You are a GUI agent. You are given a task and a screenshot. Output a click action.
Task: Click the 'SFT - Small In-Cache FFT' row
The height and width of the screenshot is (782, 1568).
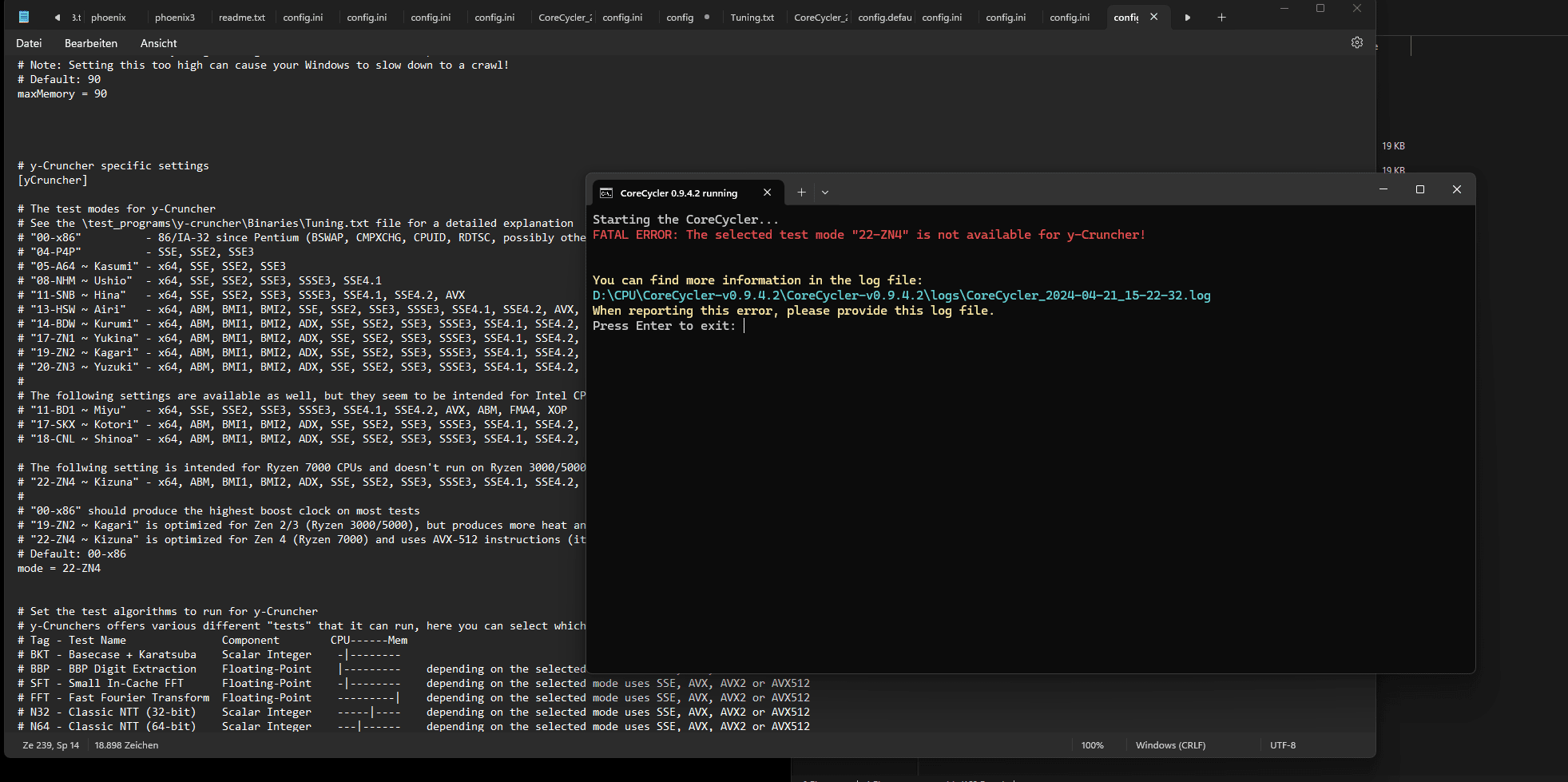(414, 684)
